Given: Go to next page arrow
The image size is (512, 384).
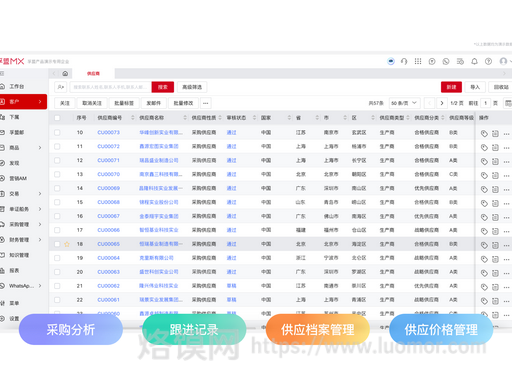Looking at the screenshot, I should pos(442,103).
